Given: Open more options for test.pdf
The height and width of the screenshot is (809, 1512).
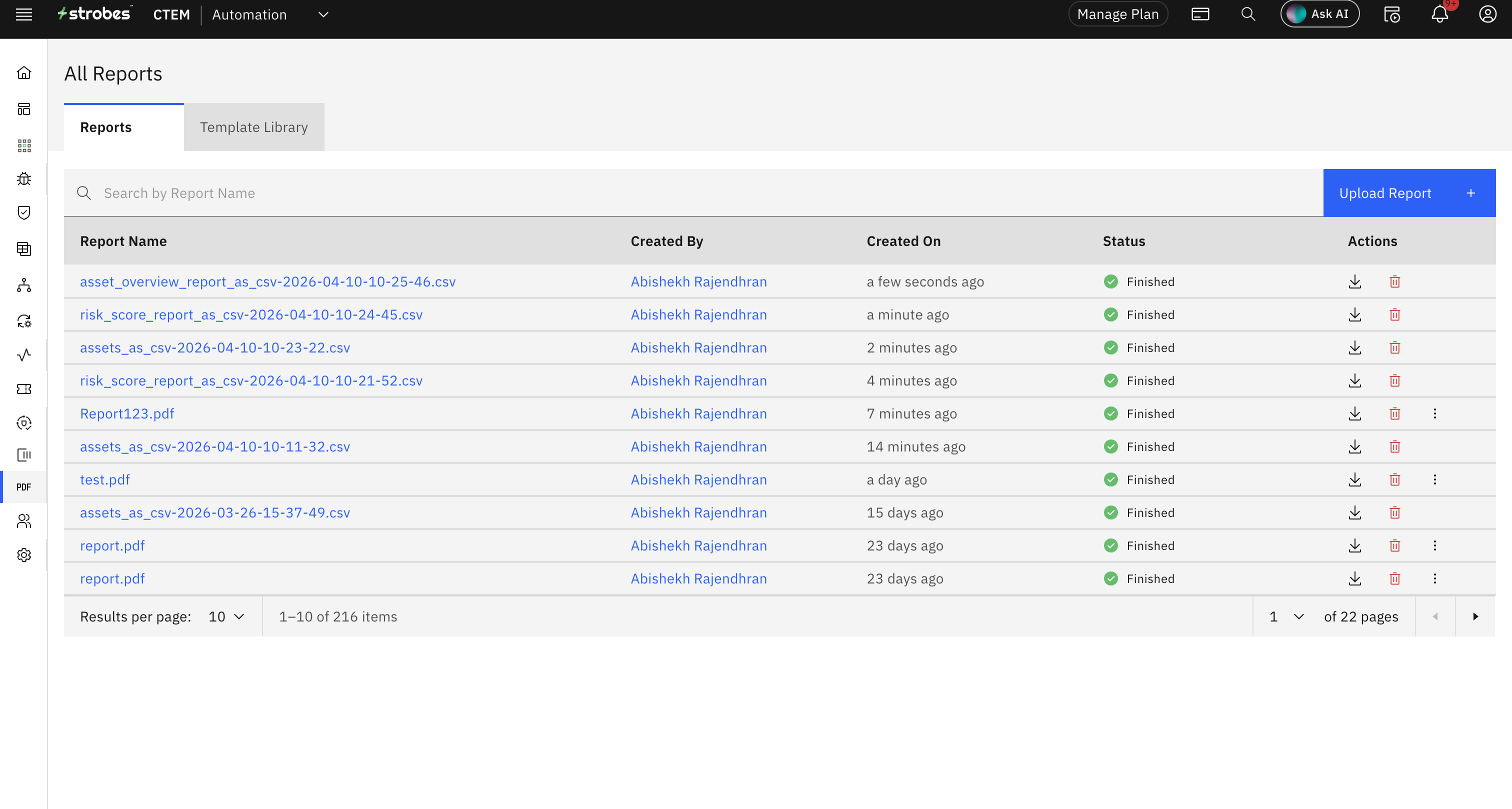Looking at the screenshot, I should point(1434,479).
